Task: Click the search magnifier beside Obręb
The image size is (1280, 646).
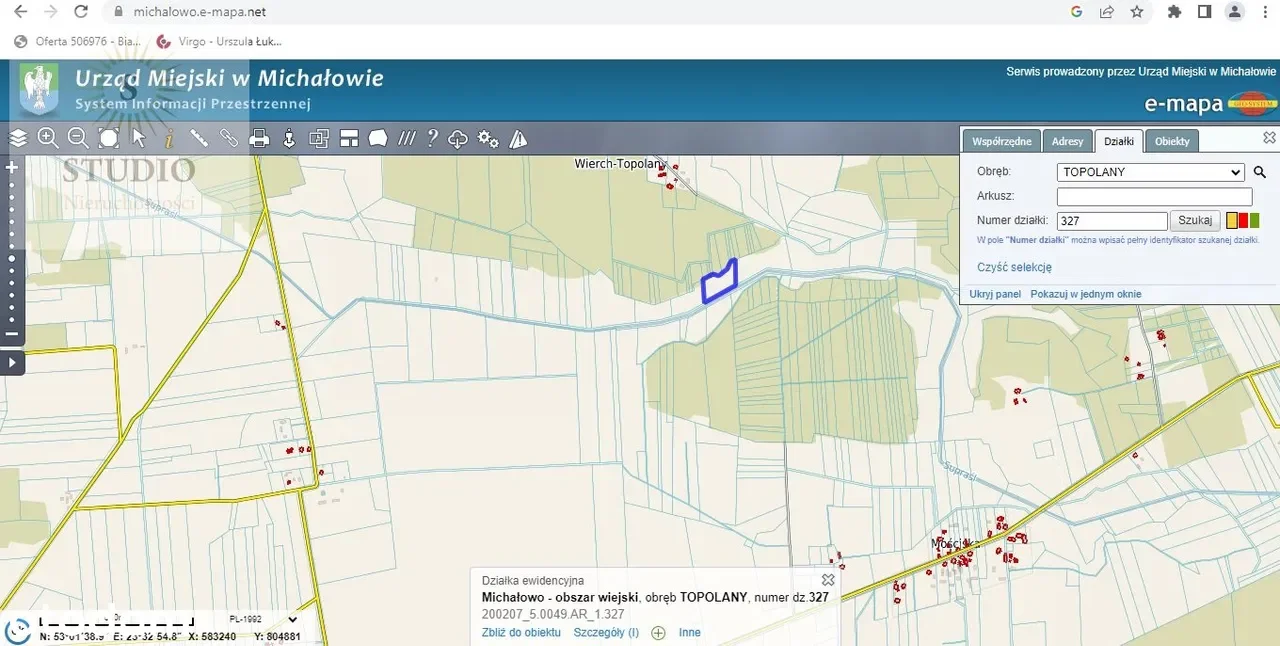Action: [1260, 172]
